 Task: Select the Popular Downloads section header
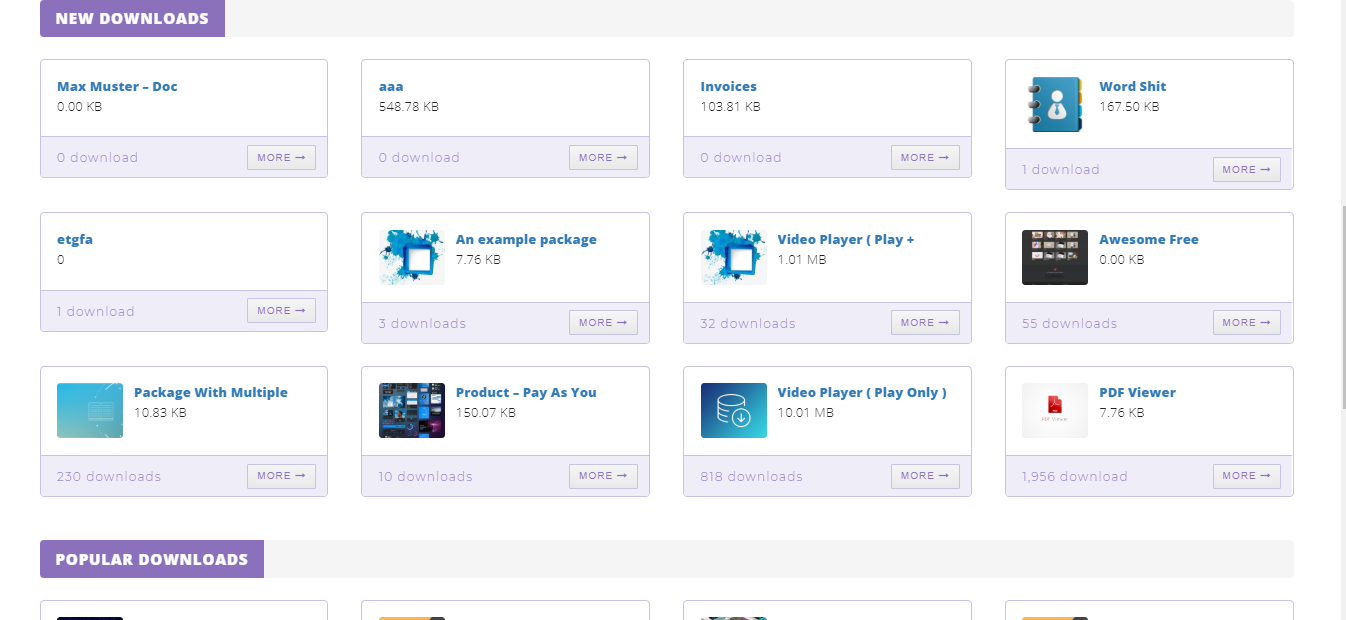click(151, 559)
